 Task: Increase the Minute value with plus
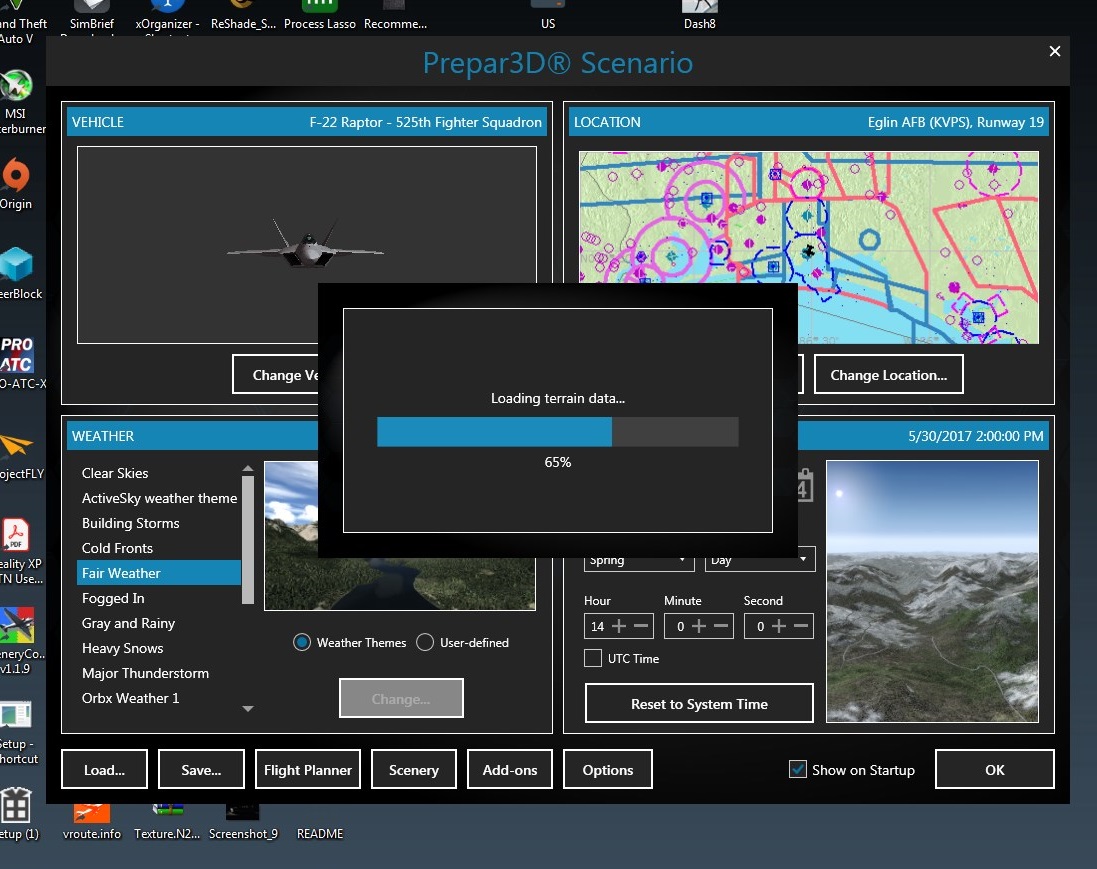click(x=699, y=626)
